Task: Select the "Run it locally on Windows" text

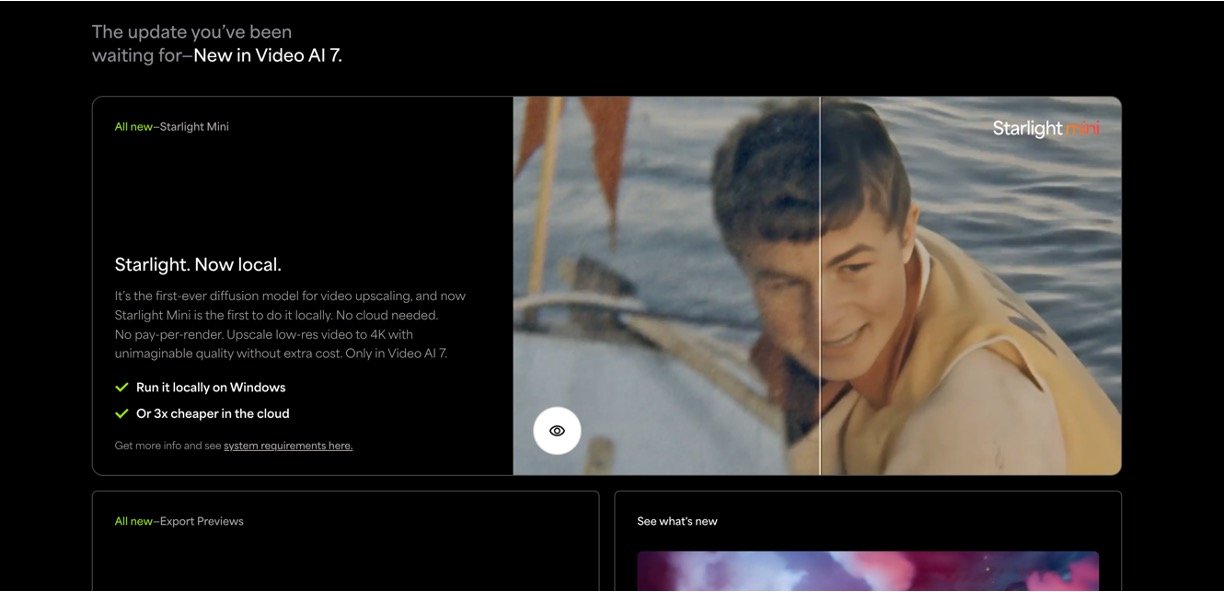Action: 211,387
